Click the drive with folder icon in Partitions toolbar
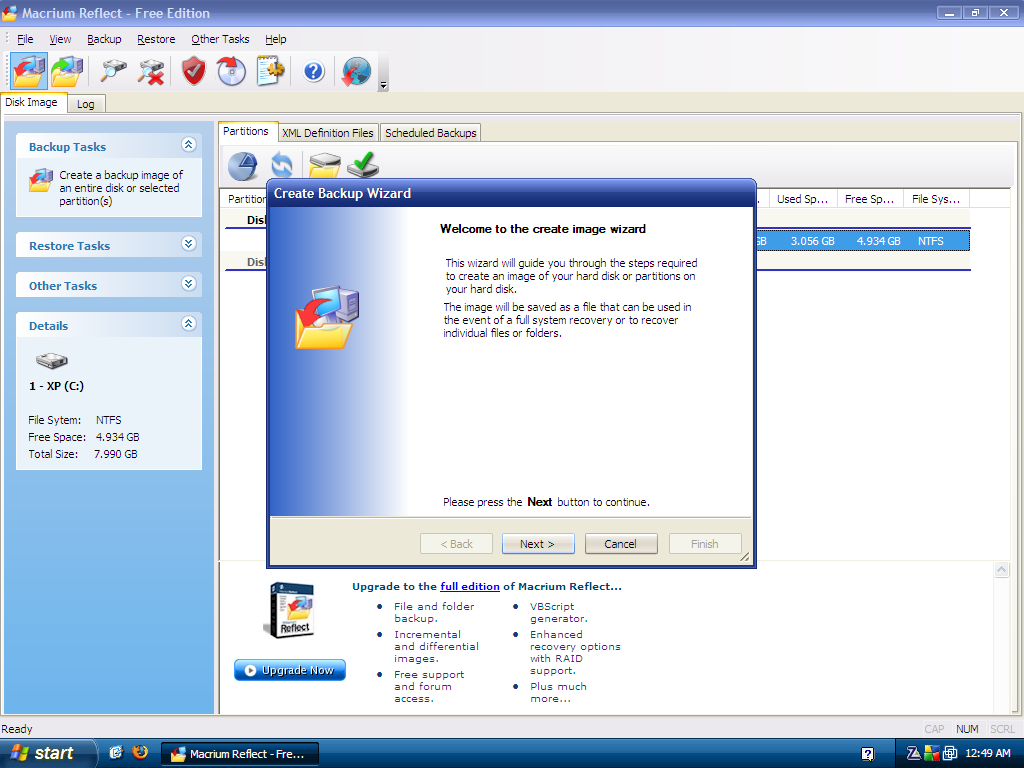Screen dimensions: 1024x768 tap(325, 165)
